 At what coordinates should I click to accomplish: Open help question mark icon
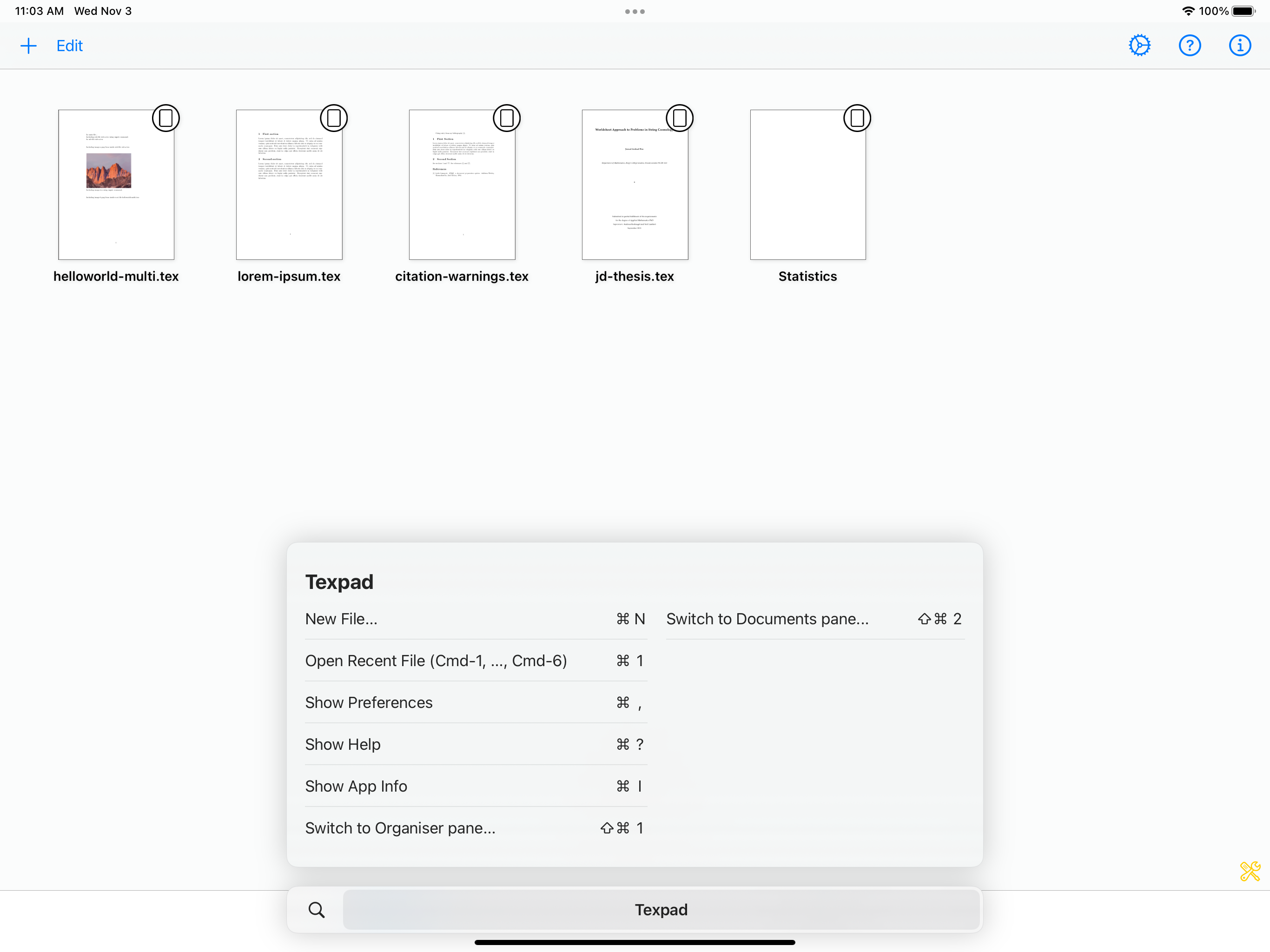pos(1190,46)
